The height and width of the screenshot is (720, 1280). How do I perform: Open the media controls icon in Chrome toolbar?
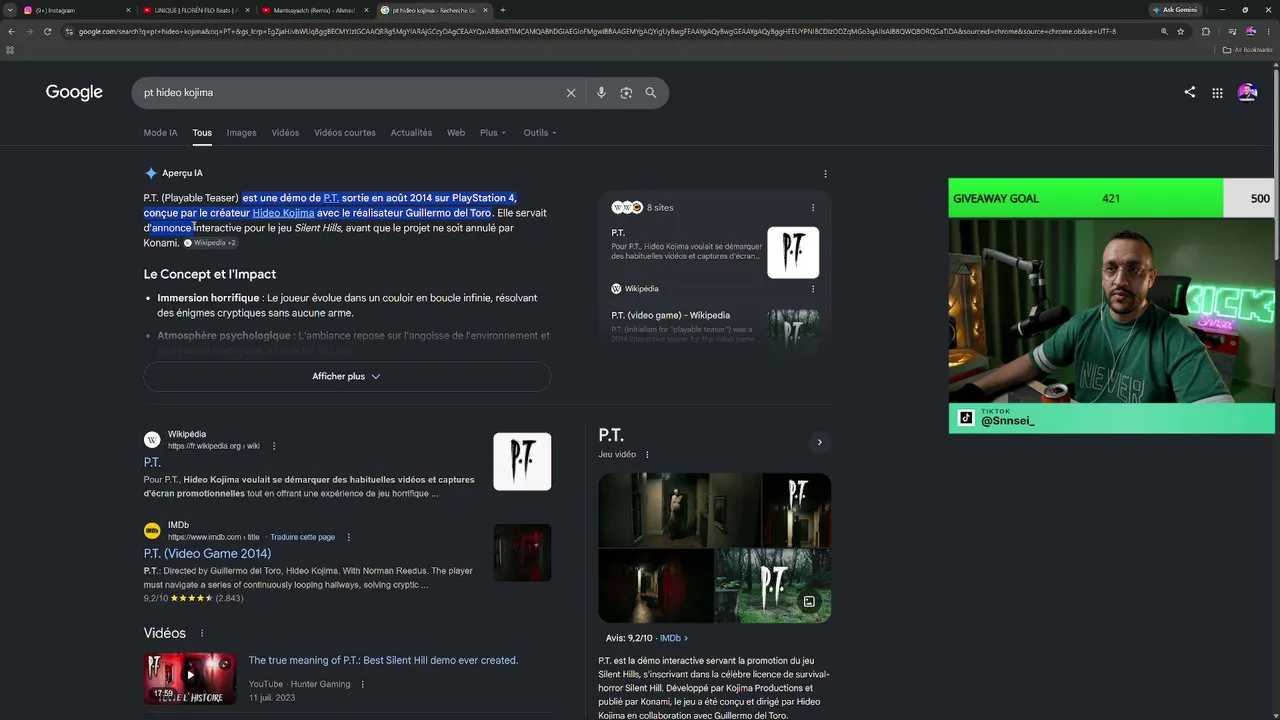(1232, 31)
